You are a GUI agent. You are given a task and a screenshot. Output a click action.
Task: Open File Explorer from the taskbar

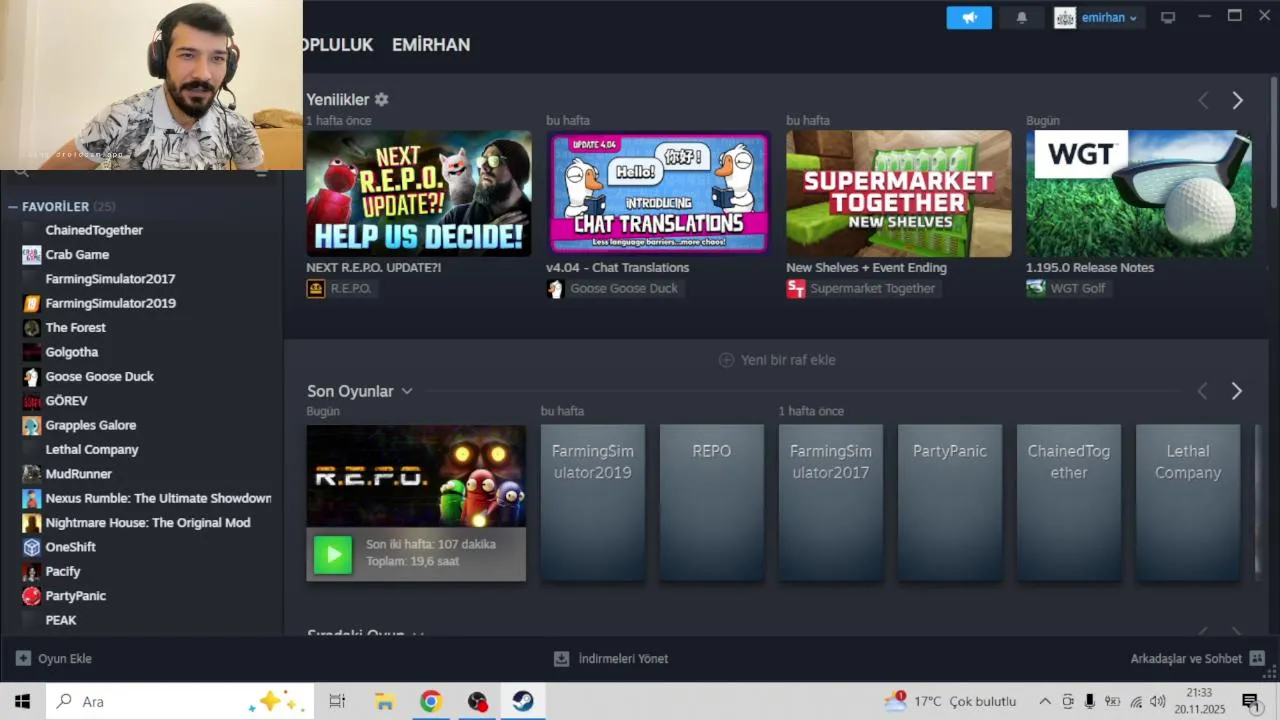click(x=384, y=701)
